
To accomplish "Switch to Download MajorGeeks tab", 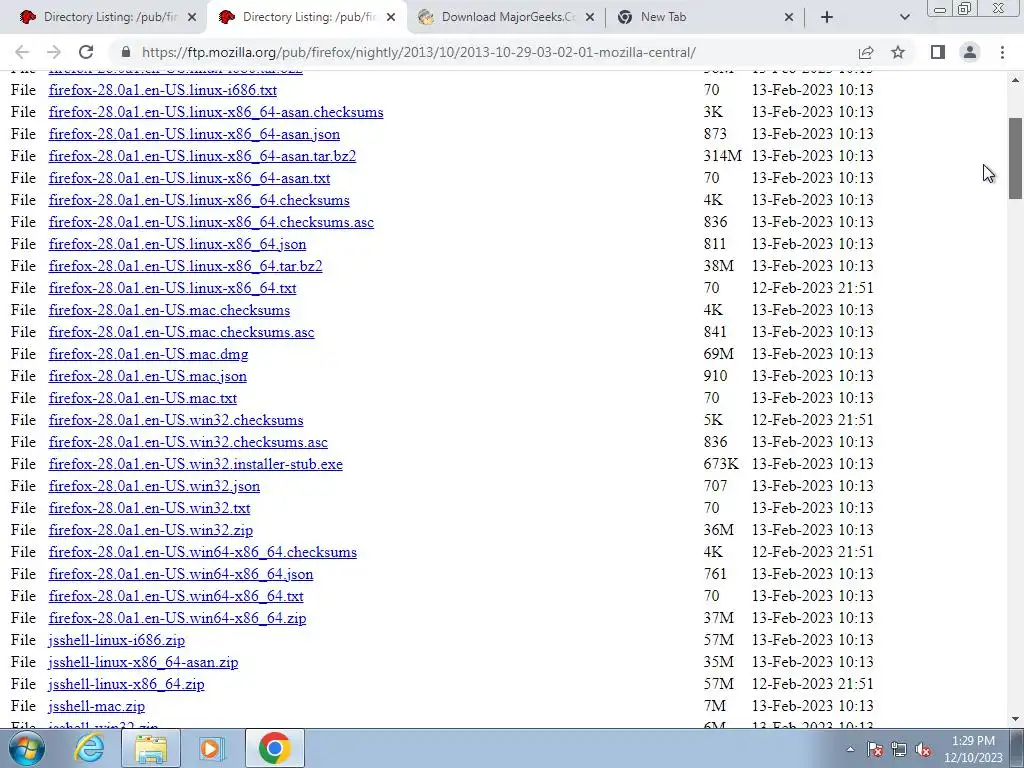I will [506, 18].
